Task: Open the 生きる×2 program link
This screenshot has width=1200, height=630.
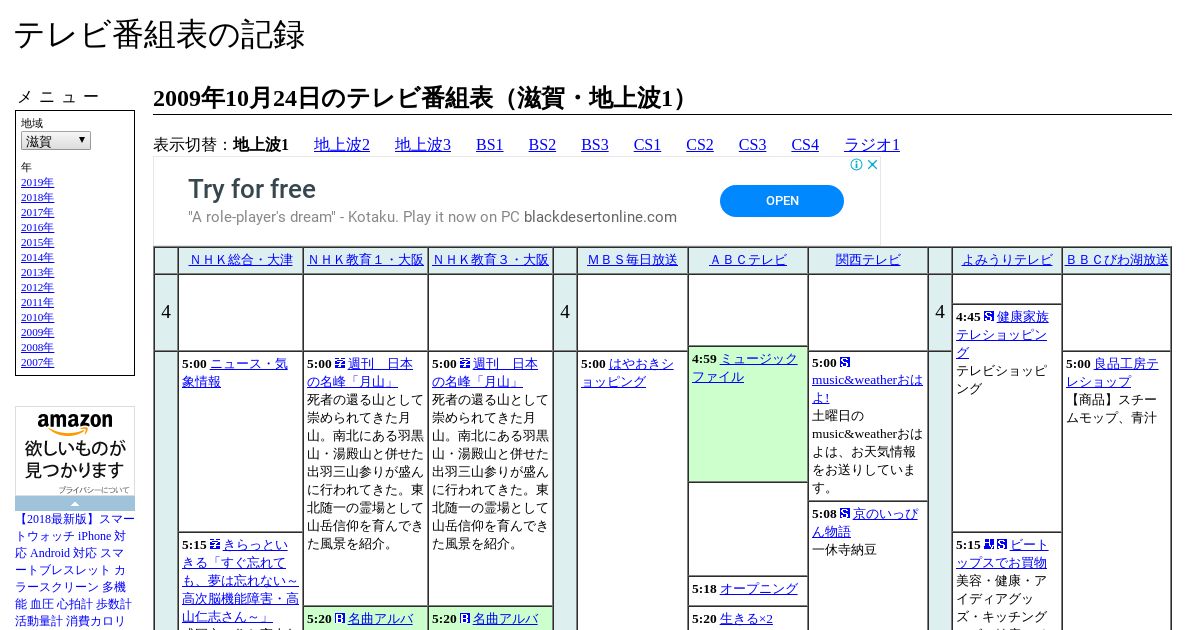Action: (746, 619)
